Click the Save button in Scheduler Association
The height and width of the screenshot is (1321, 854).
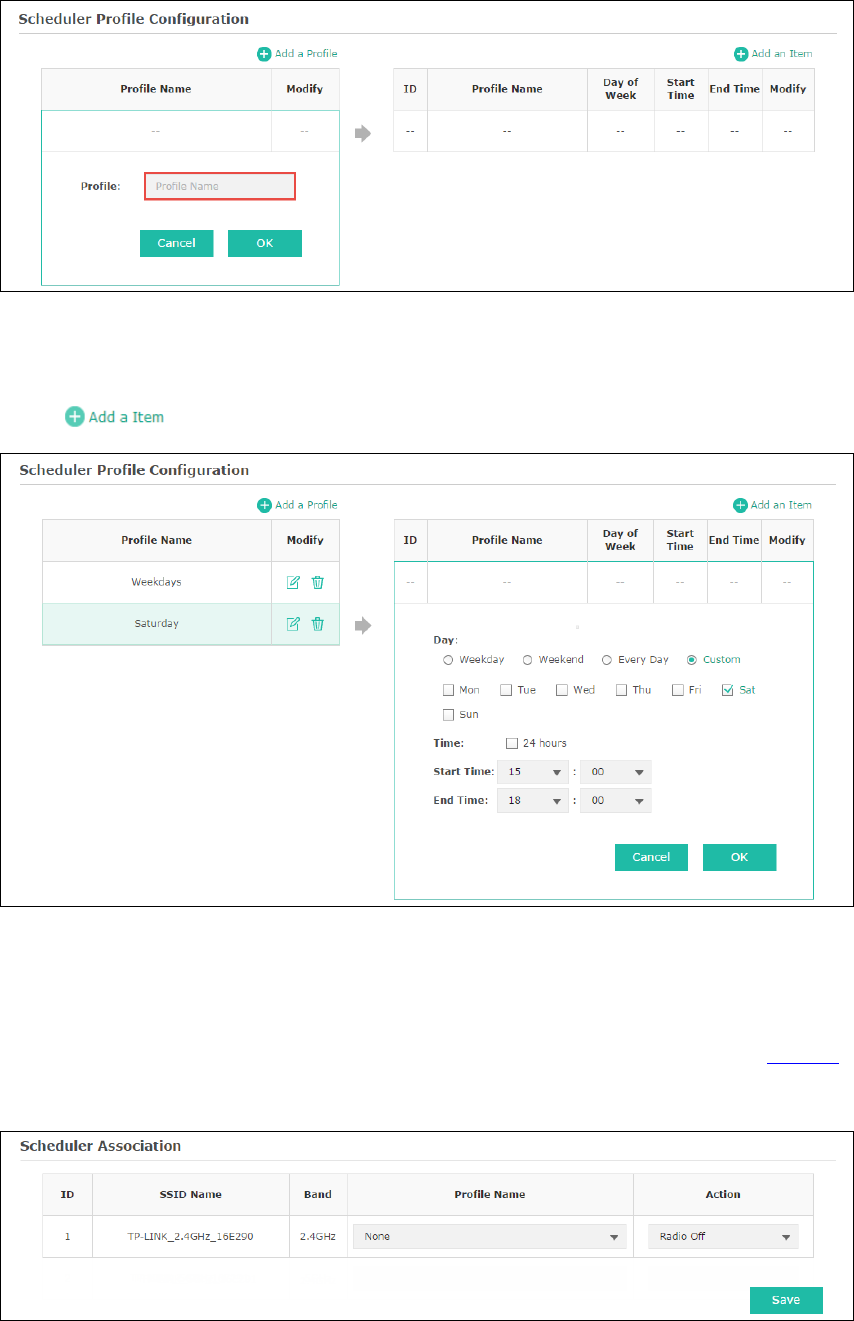786,1300
